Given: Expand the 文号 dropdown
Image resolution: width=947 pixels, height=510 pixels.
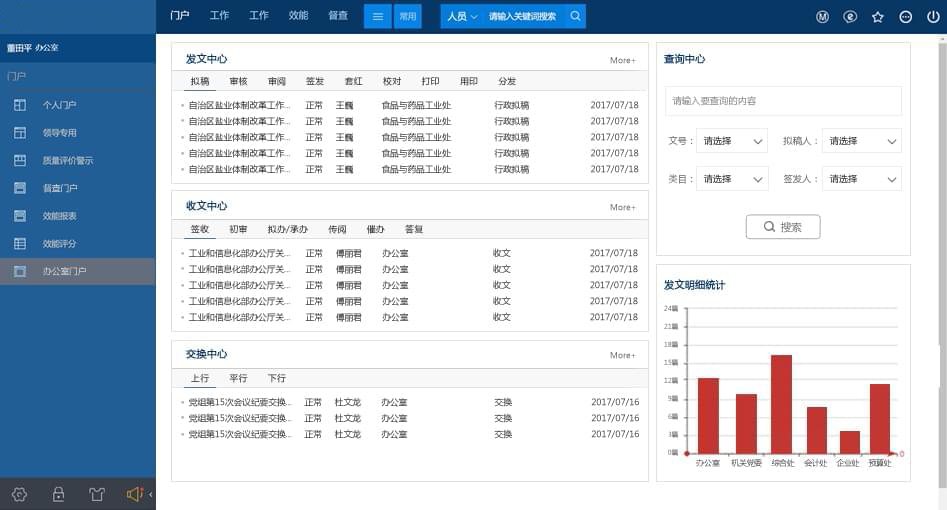Looking at the screenshot, I should tap(733, 141).
